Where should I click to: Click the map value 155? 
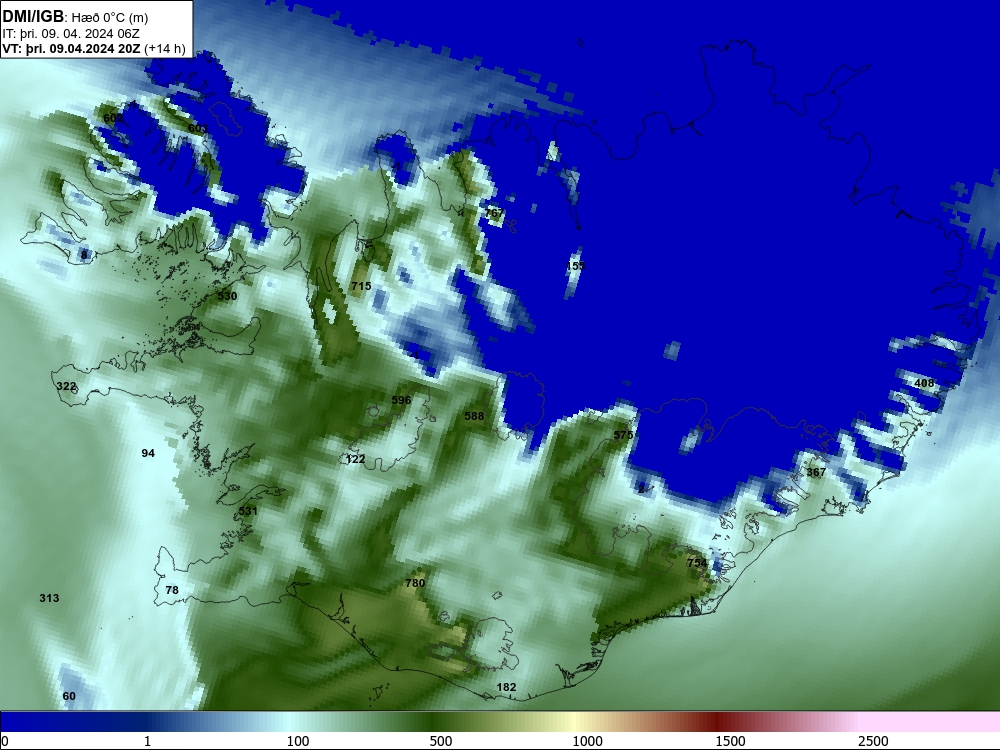click(x=575, y=266)
